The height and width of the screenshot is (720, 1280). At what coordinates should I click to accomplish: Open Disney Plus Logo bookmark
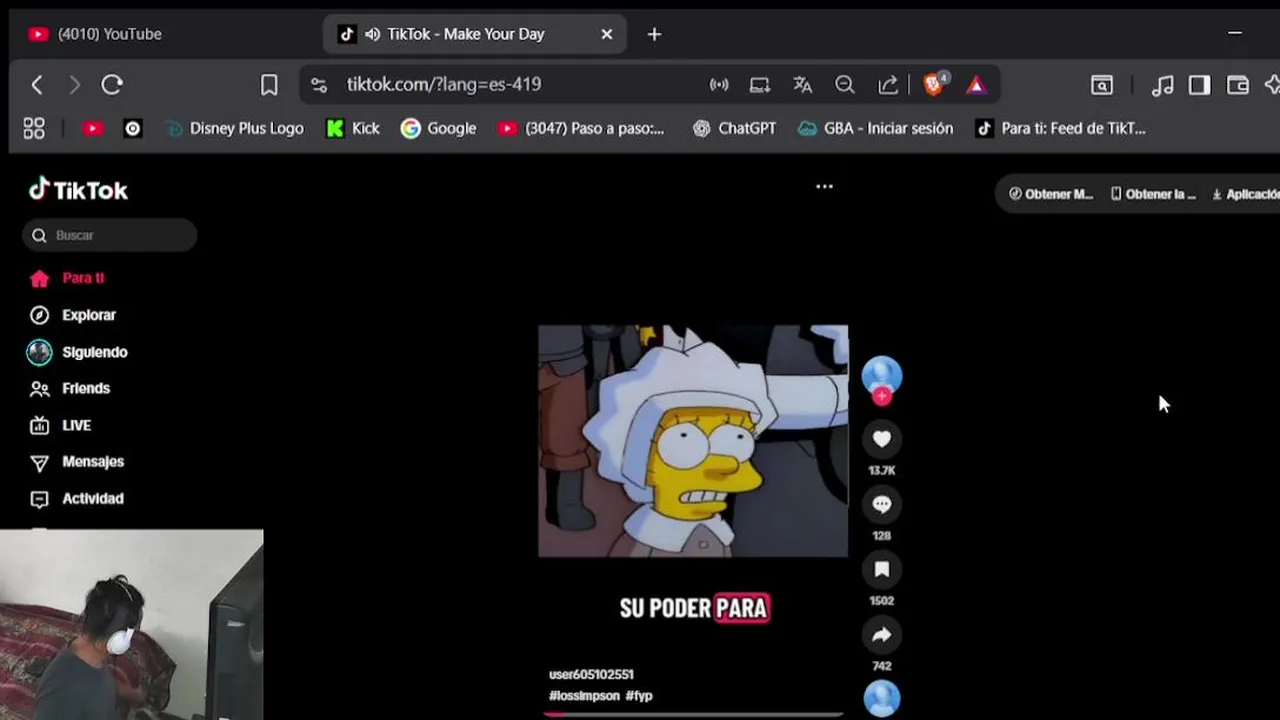[234, 128]
